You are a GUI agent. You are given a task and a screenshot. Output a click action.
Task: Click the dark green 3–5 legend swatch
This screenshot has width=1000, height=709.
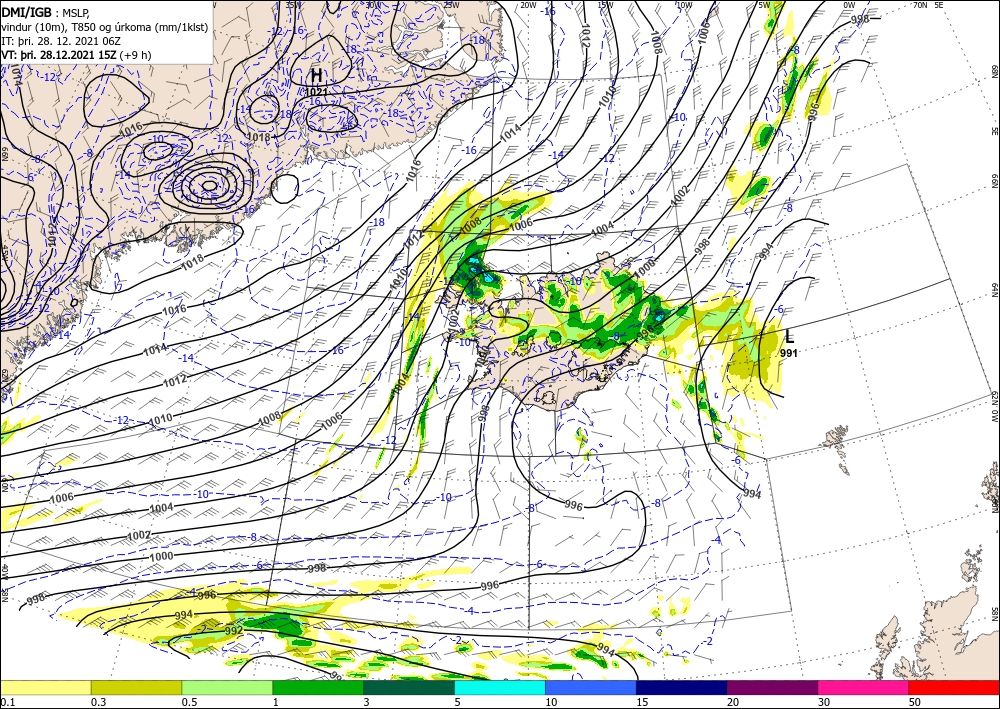click(409, 687)
